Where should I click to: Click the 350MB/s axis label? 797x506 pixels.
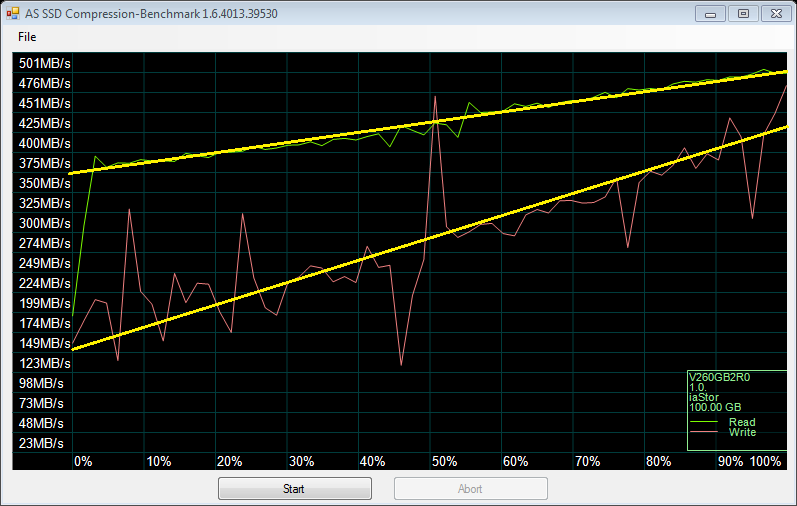coord(45,183)
